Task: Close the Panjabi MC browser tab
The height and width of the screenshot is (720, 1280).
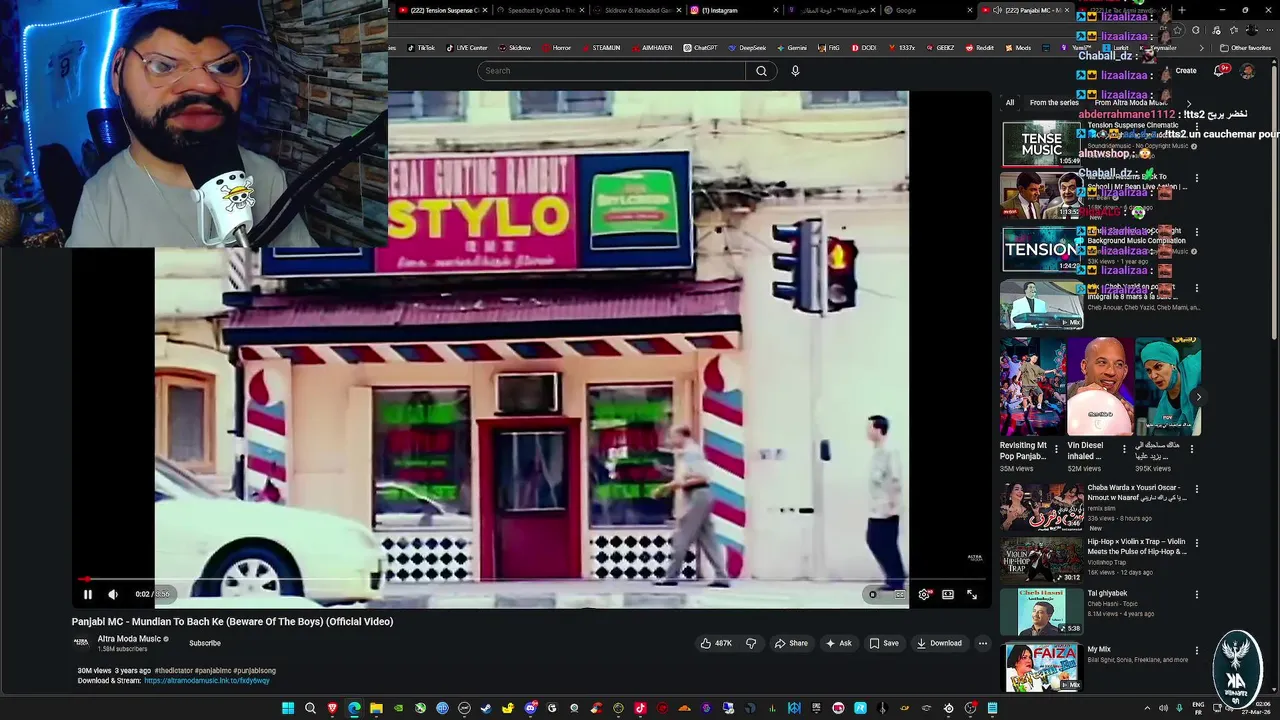Action: 1067,10
